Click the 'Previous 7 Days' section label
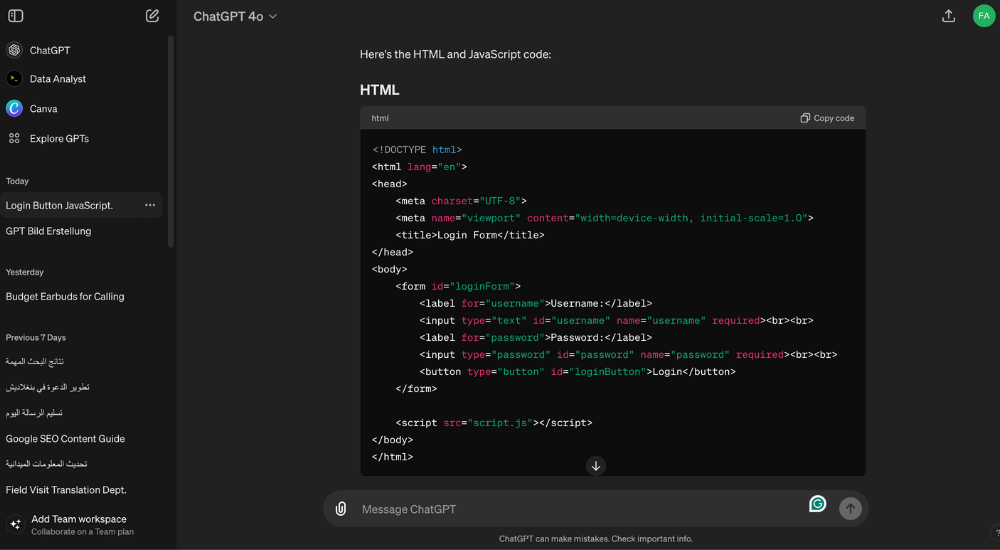1000x550 pixels. coord(36,338)
